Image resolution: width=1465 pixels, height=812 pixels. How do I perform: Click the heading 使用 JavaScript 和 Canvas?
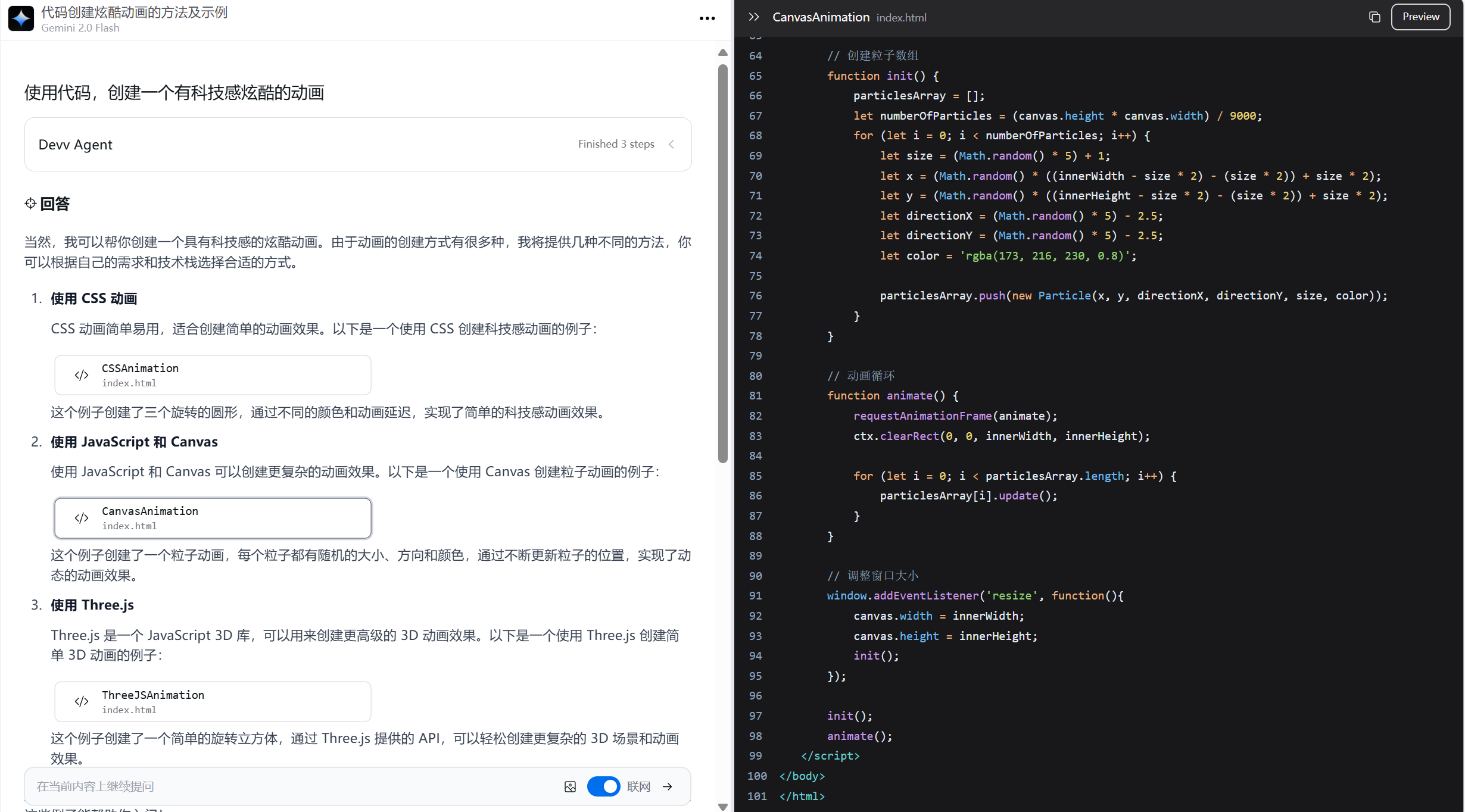(x=134, y=442)
